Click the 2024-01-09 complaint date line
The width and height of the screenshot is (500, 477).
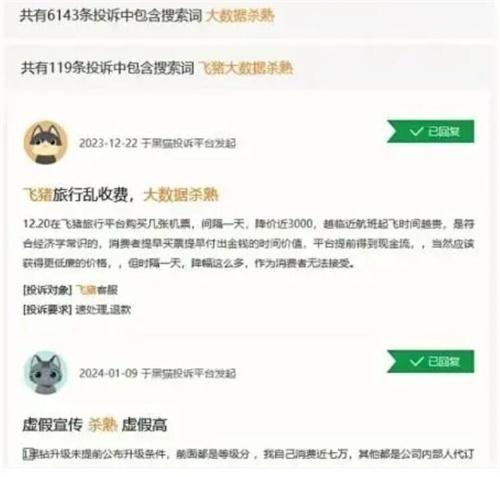(157, 373)
